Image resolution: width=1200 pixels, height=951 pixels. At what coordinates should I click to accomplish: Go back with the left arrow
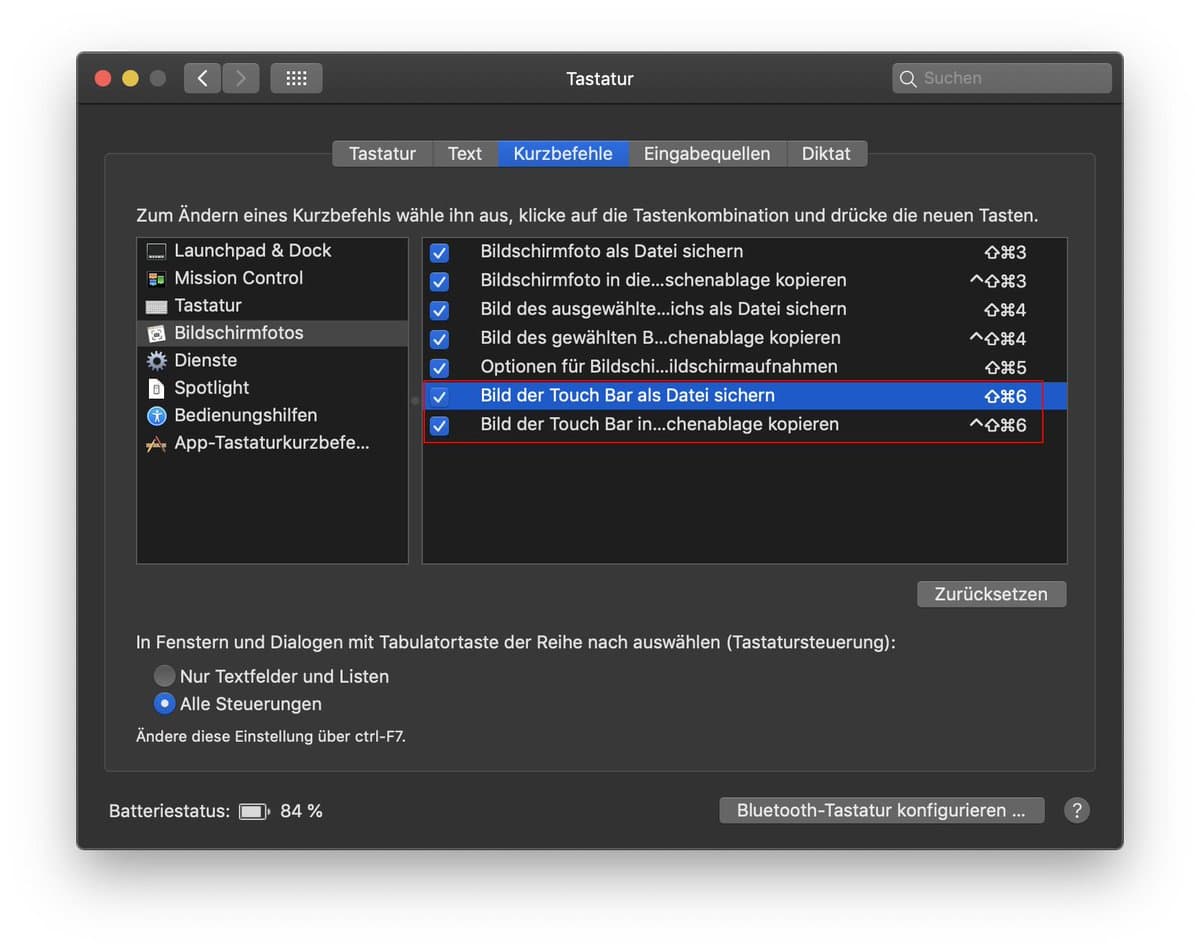203,78
